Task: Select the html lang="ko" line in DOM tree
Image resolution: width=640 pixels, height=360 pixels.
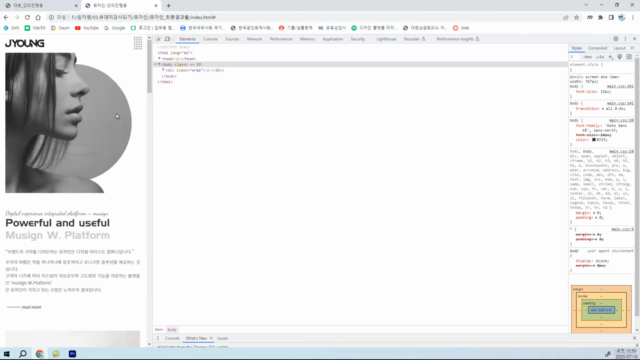Action: 175,53
